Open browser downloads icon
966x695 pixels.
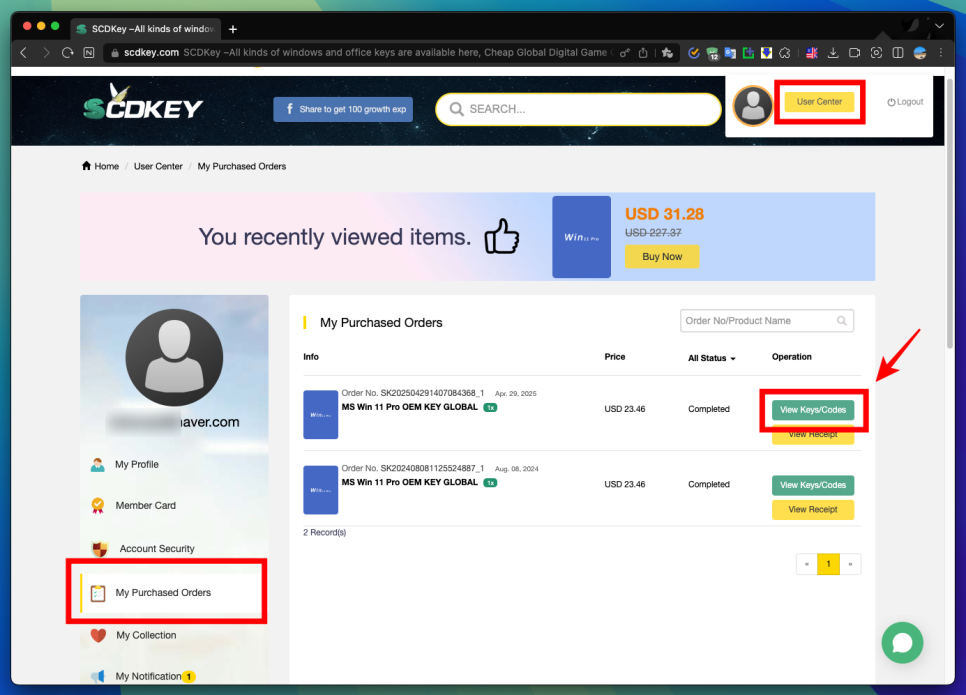(x=833, y=53)
